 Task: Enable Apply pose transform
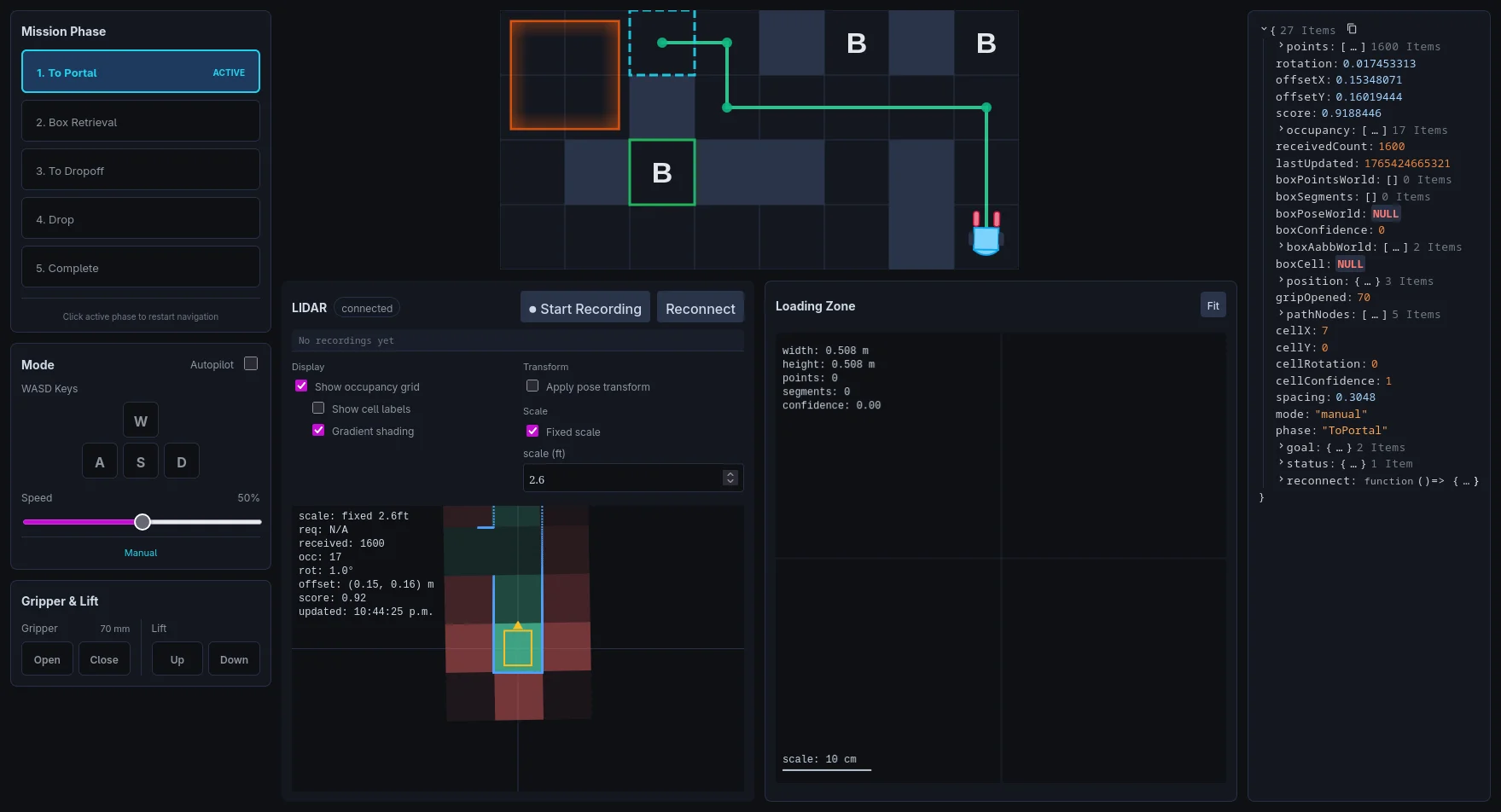pos(532,386)
